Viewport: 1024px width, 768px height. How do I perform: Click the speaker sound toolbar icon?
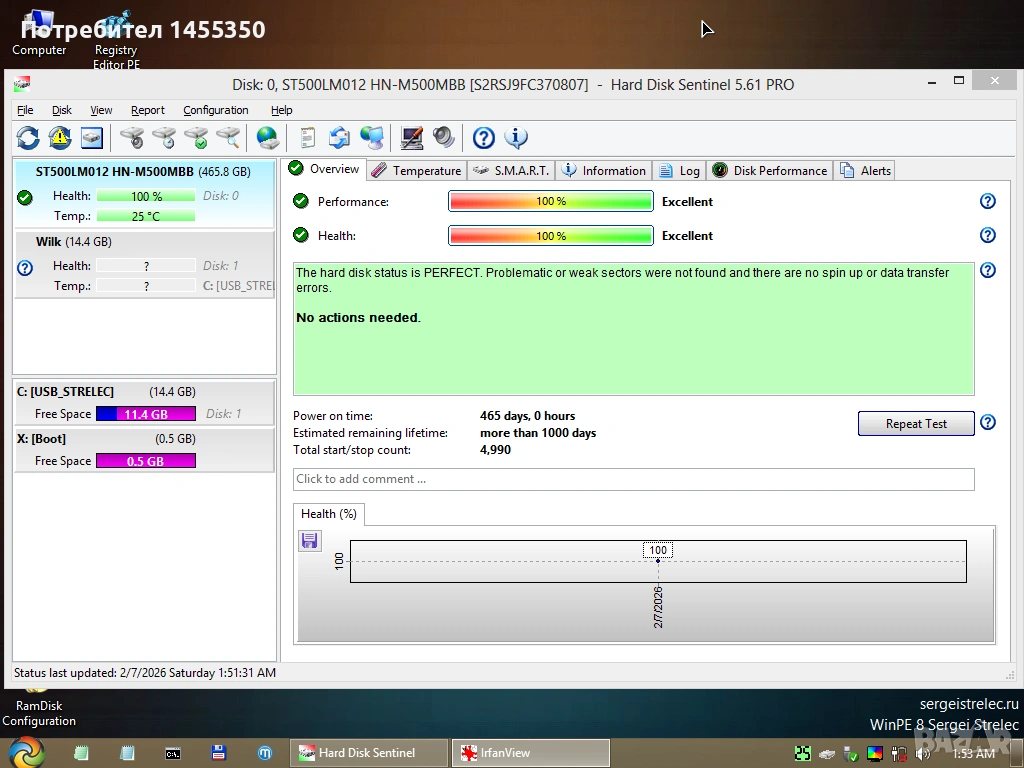443,138
